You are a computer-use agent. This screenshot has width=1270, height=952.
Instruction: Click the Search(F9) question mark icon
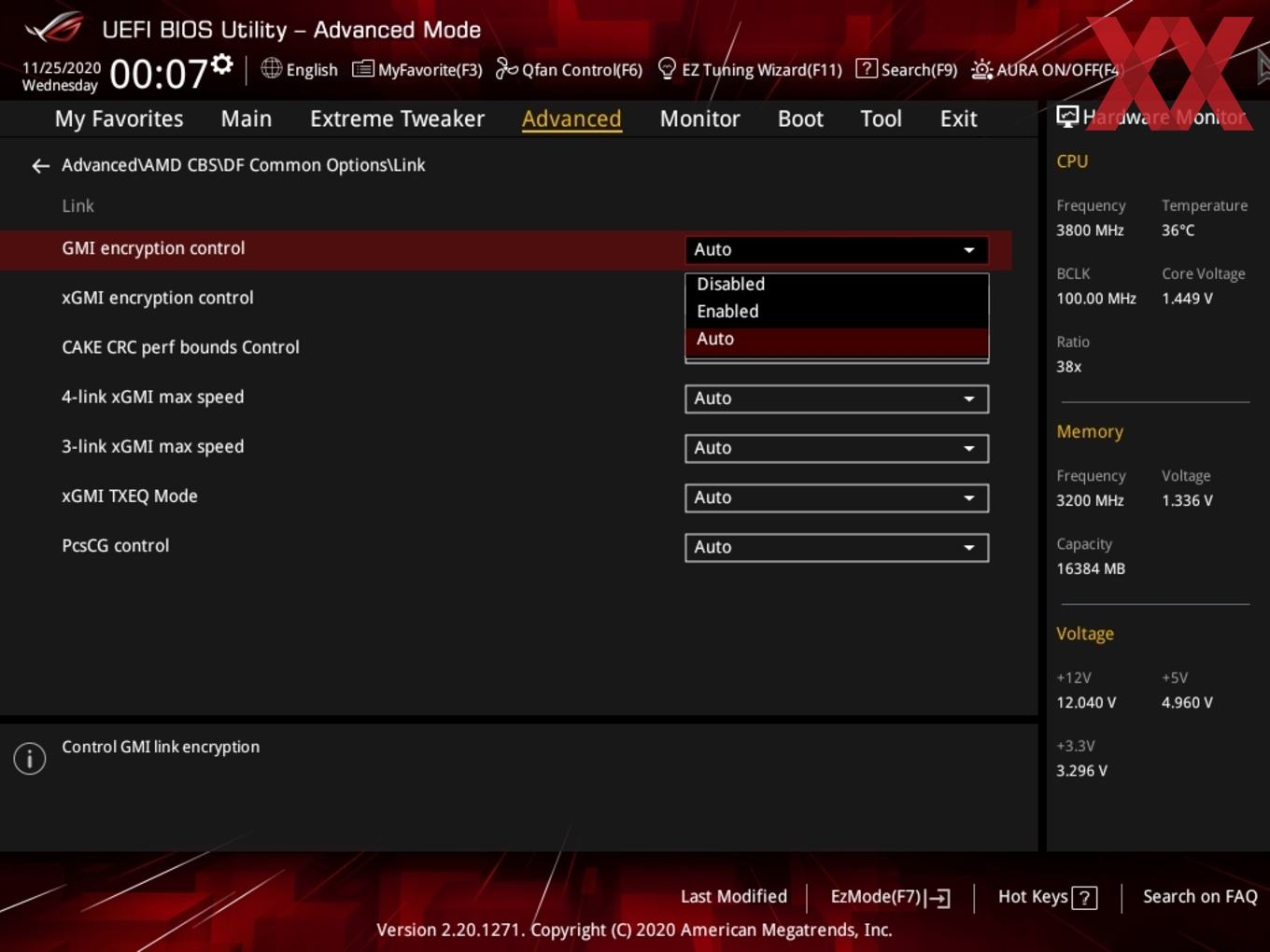click(867, 69)
